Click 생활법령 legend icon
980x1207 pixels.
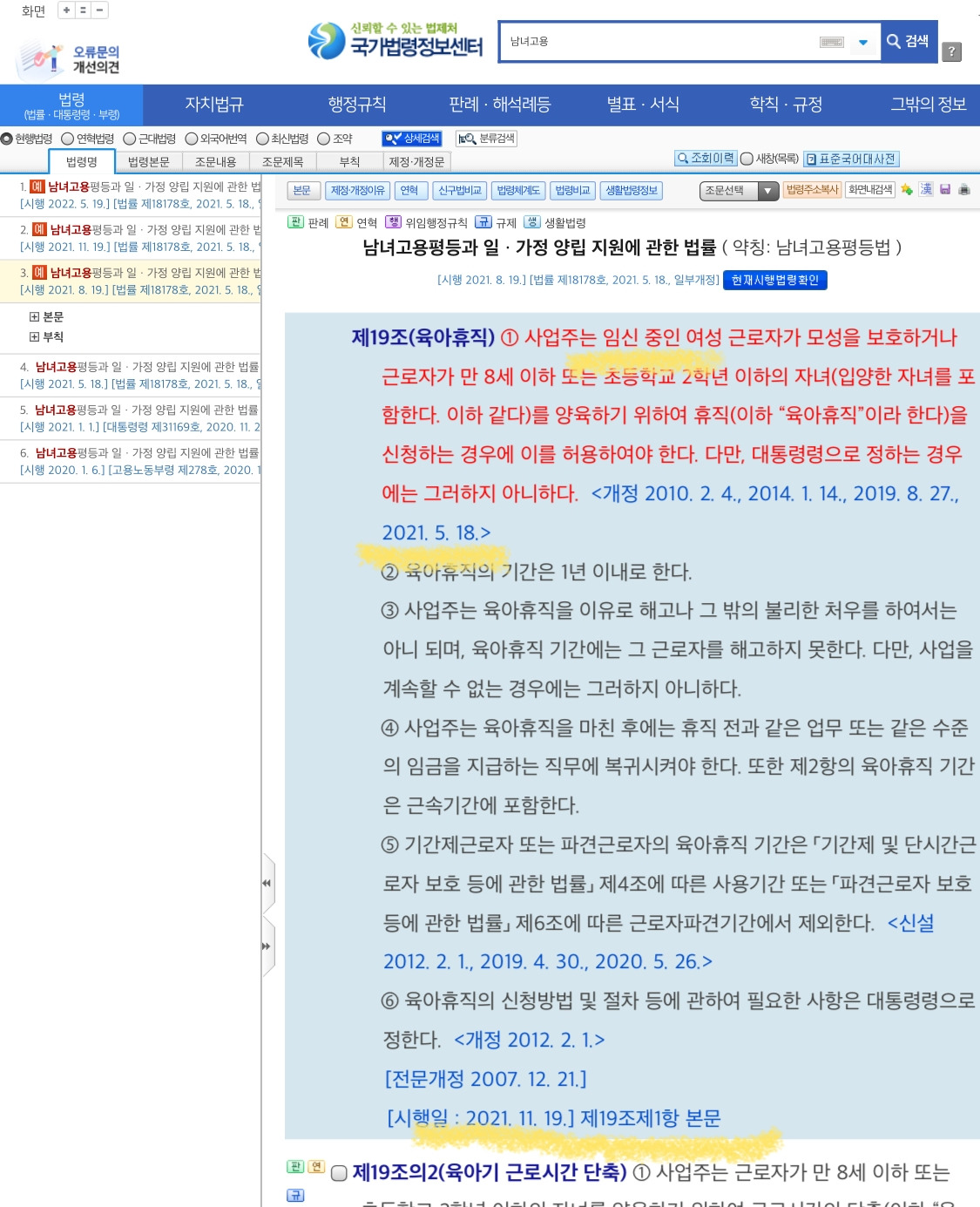pos(532,222)
